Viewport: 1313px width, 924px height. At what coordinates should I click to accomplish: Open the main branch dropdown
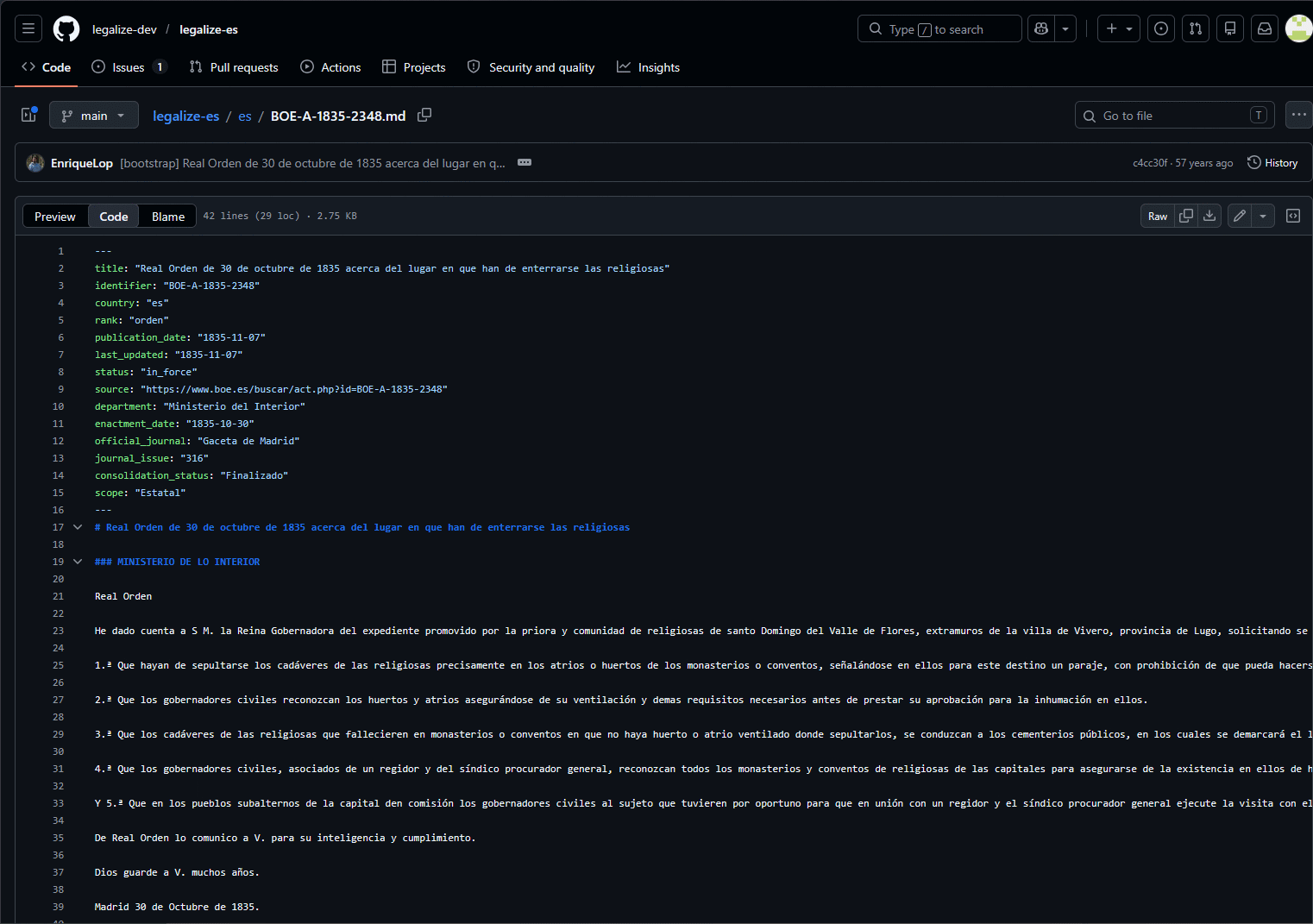tap(94, 116)
